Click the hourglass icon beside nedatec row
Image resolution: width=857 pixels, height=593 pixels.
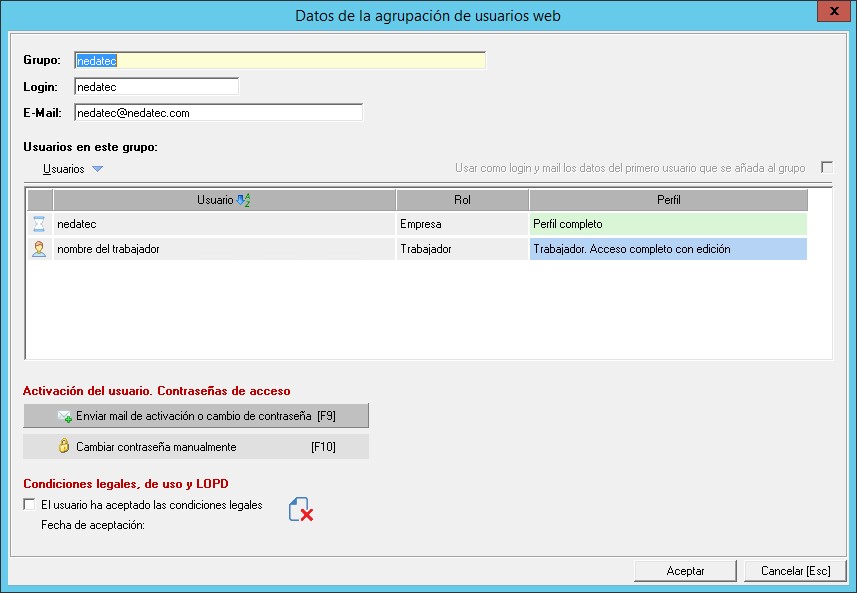click(x=39, y=224)
